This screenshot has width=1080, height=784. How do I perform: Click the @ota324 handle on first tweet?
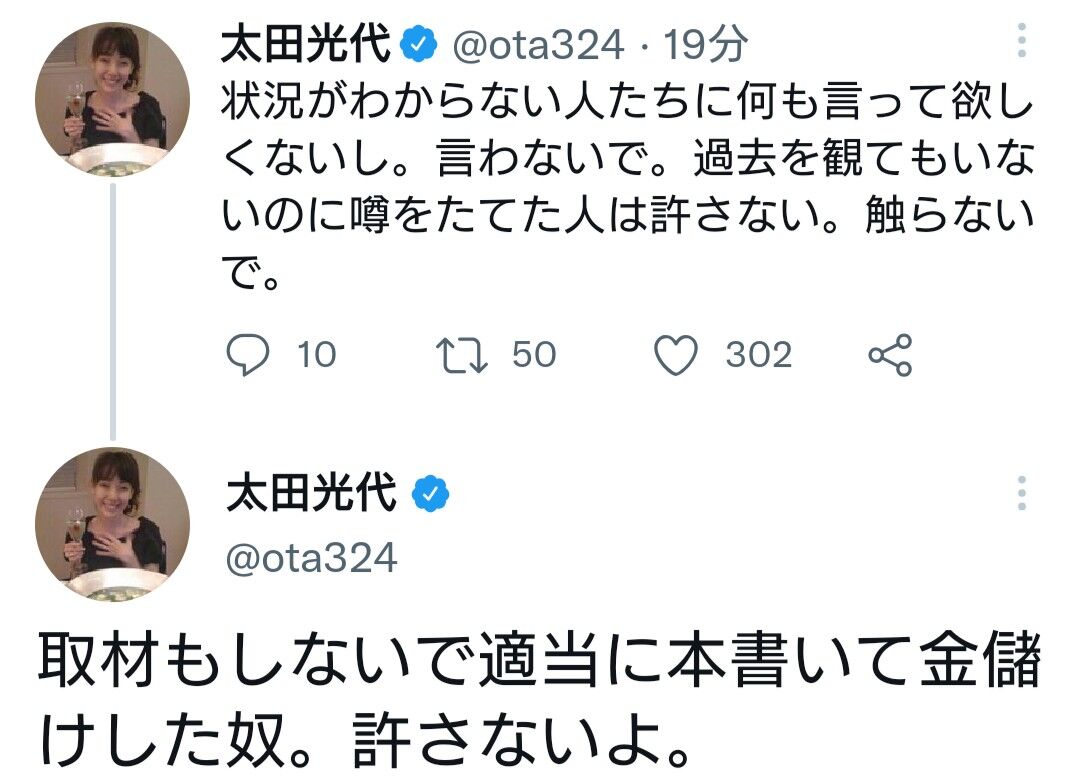(x=540, y=45)
